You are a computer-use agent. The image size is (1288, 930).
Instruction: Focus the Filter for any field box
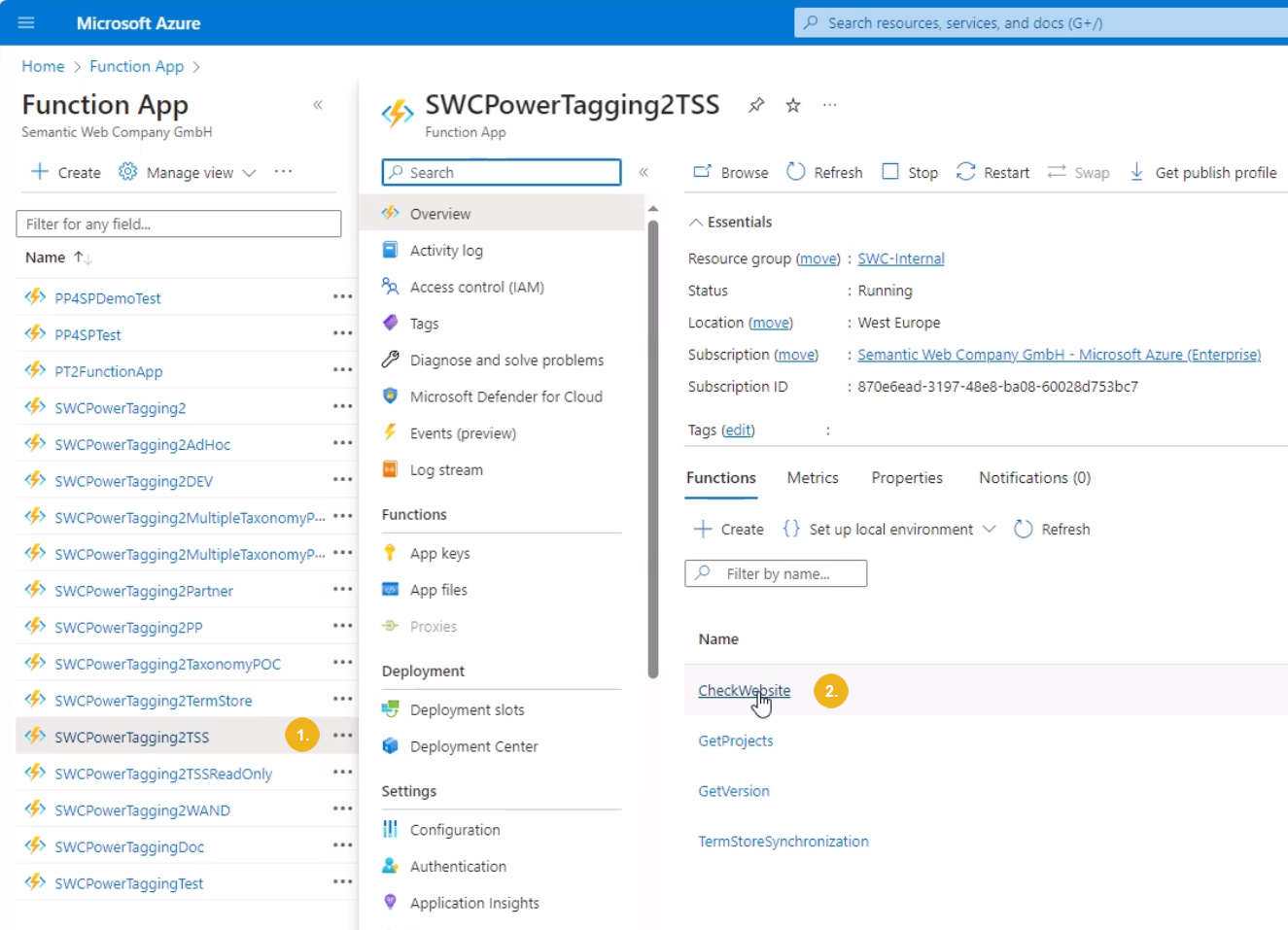tap(179, 224)
